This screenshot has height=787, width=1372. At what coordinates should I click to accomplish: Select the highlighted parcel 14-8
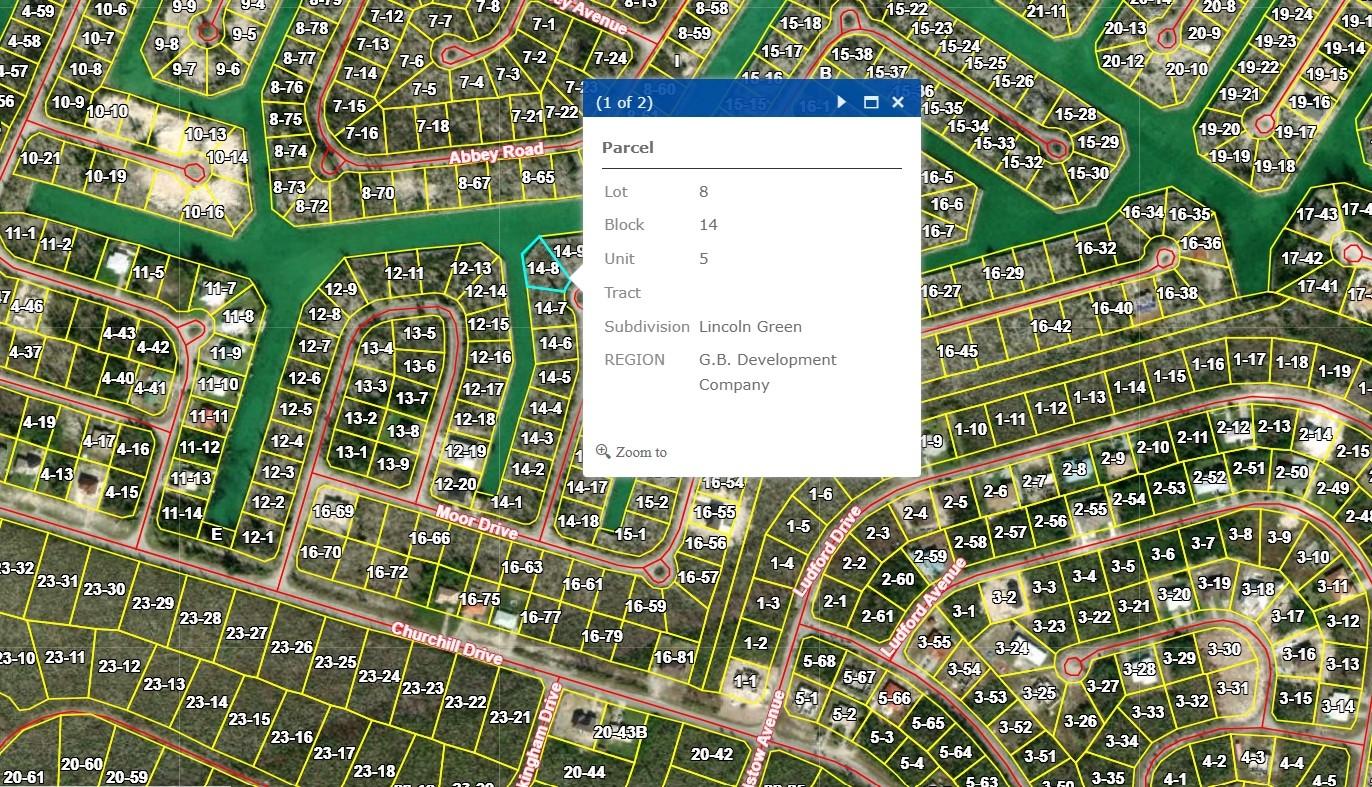pyautogui.click(x=543, y=268)
